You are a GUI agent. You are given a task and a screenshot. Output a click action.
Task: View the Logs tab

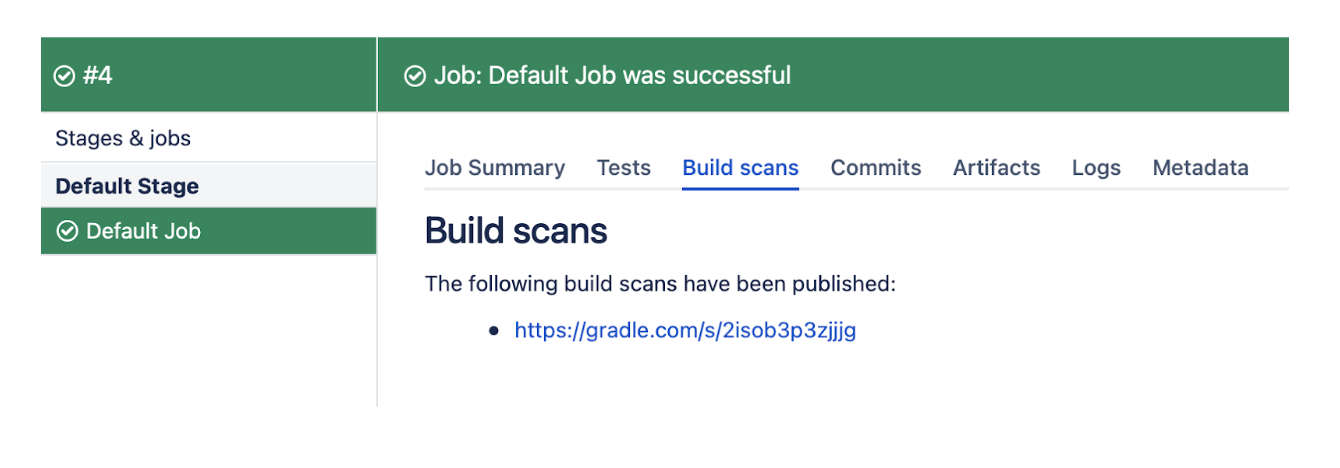(x=1096, y=168)
